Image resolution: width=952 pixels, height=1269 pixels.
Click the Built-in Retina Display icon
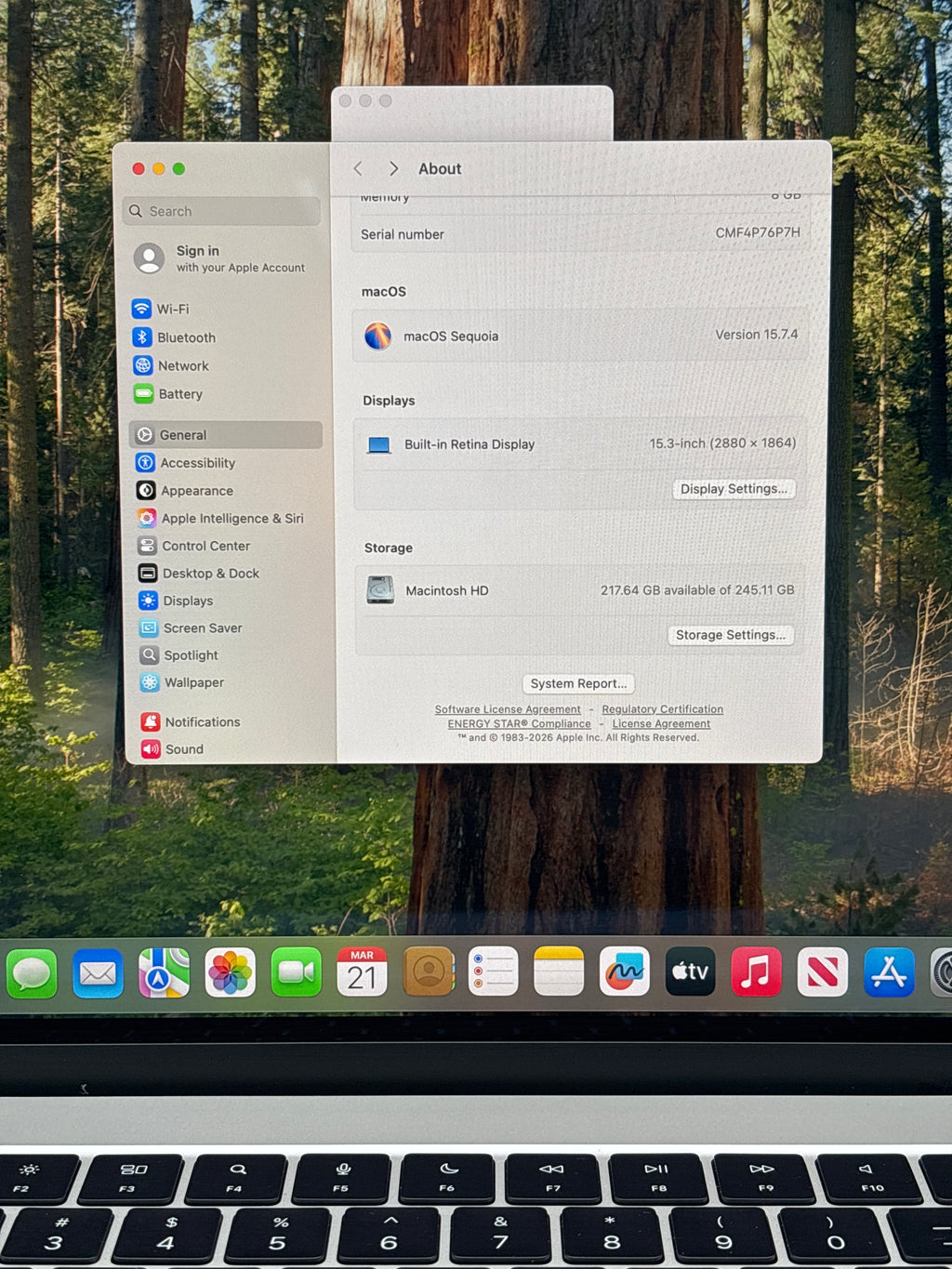[x=378, y=445]
